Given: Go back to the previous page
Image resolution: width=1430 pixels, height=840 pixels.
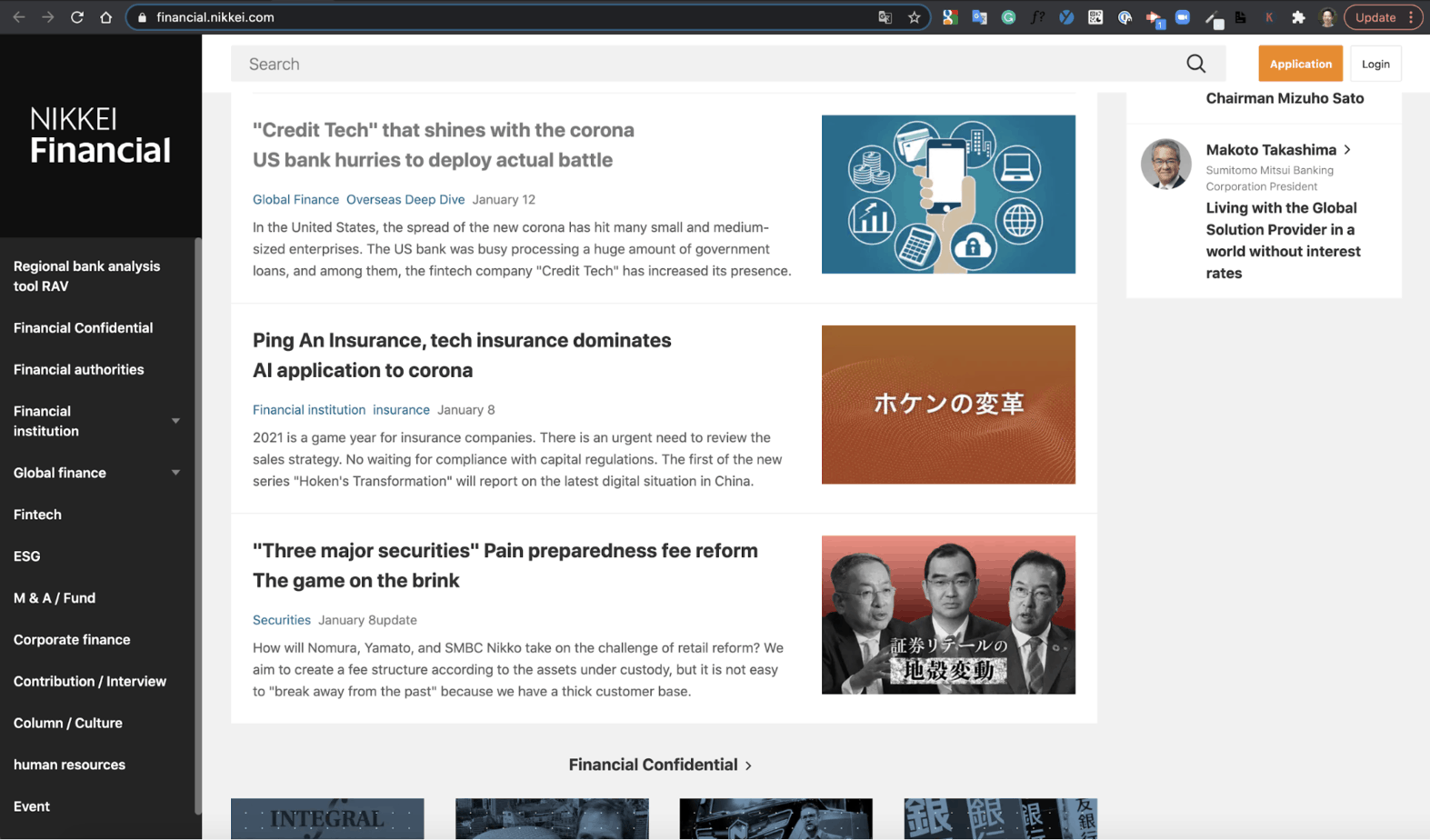Looking at the screenshot, I should [x=19, y=17].
